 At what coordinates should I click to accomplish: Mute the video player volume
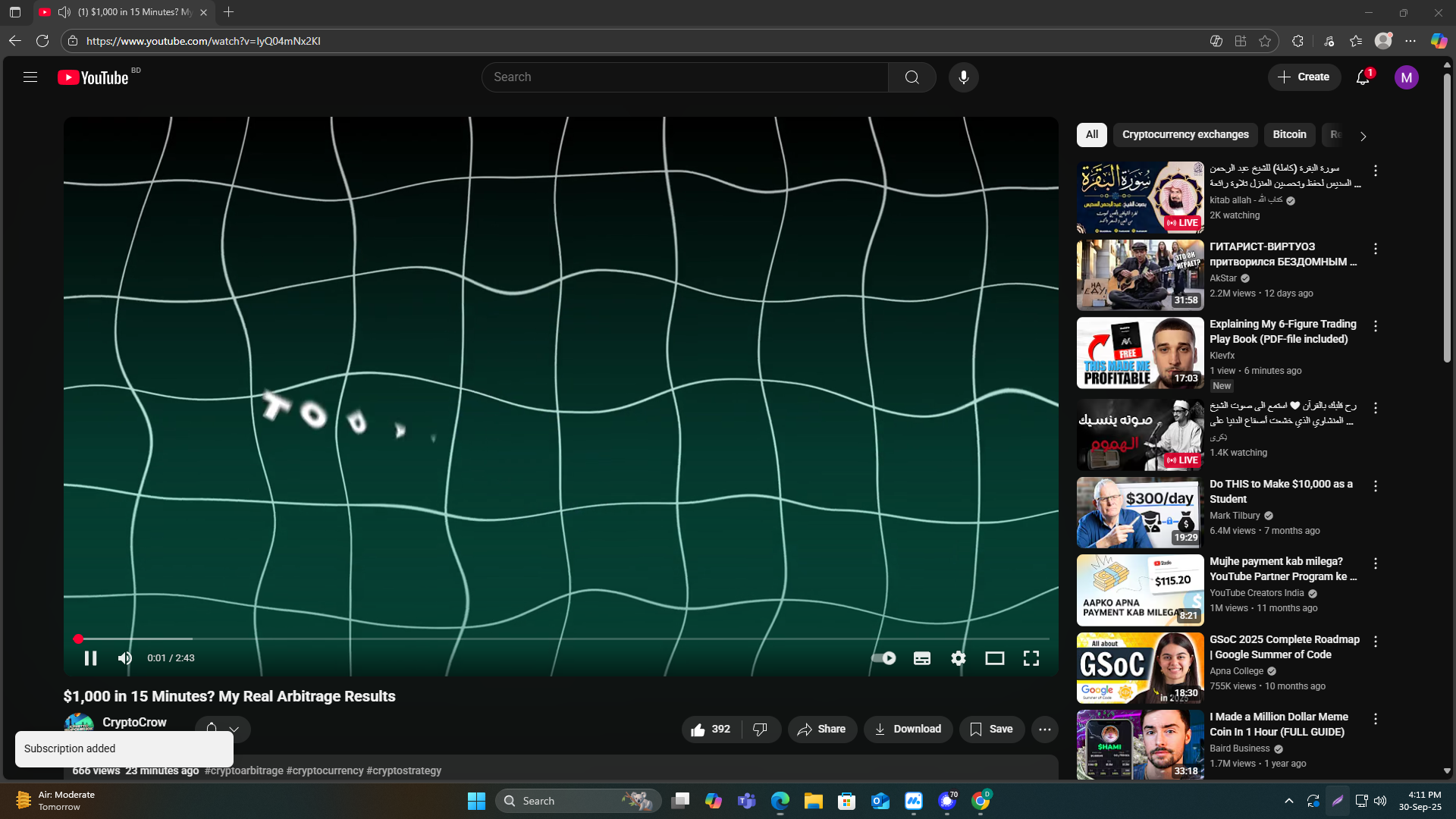pos(125,658)
